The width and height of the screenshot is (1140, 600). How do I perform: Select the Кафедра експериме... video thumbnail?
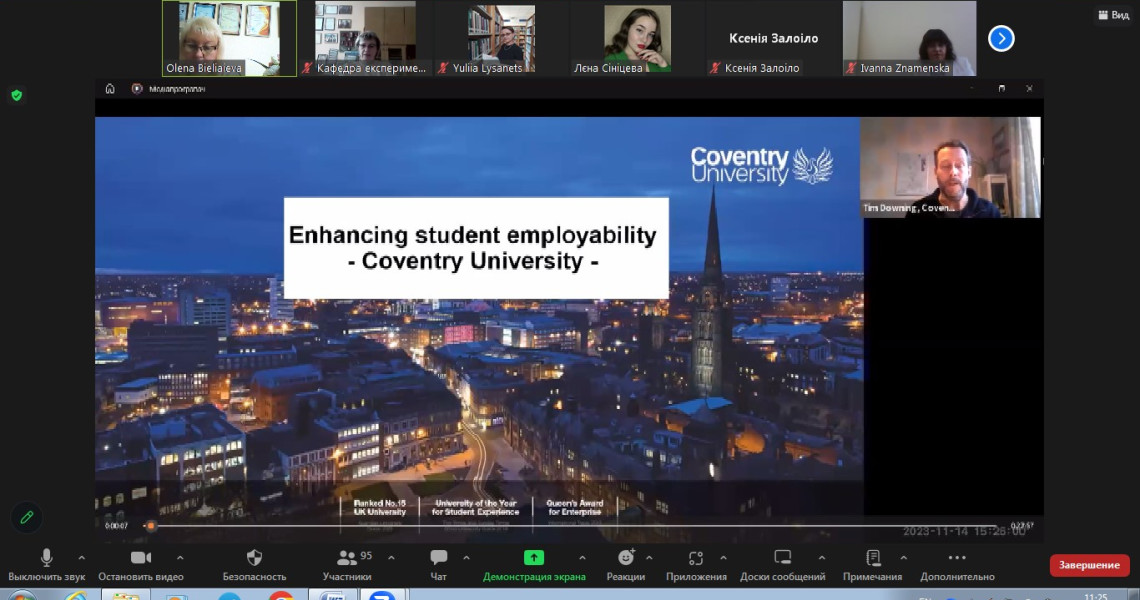366,39
